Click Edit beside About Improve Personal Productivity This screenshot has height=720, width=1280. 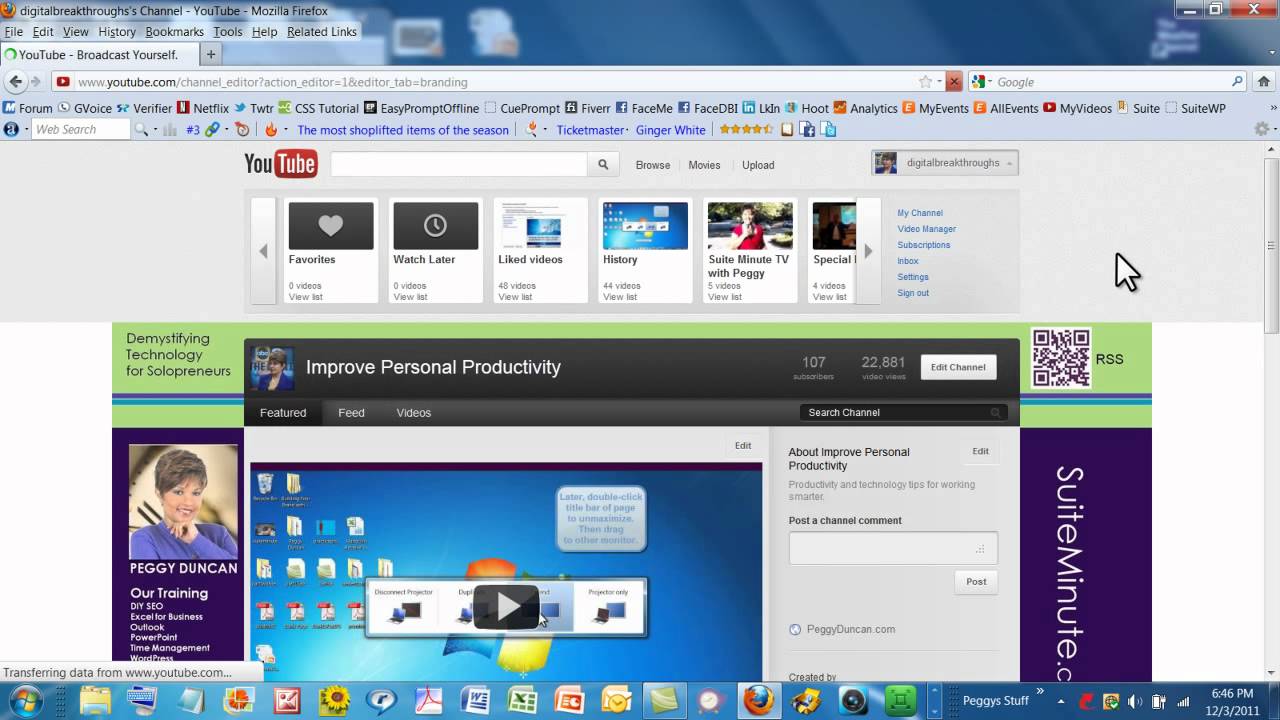pyautogui.click(x=980, y=452)
